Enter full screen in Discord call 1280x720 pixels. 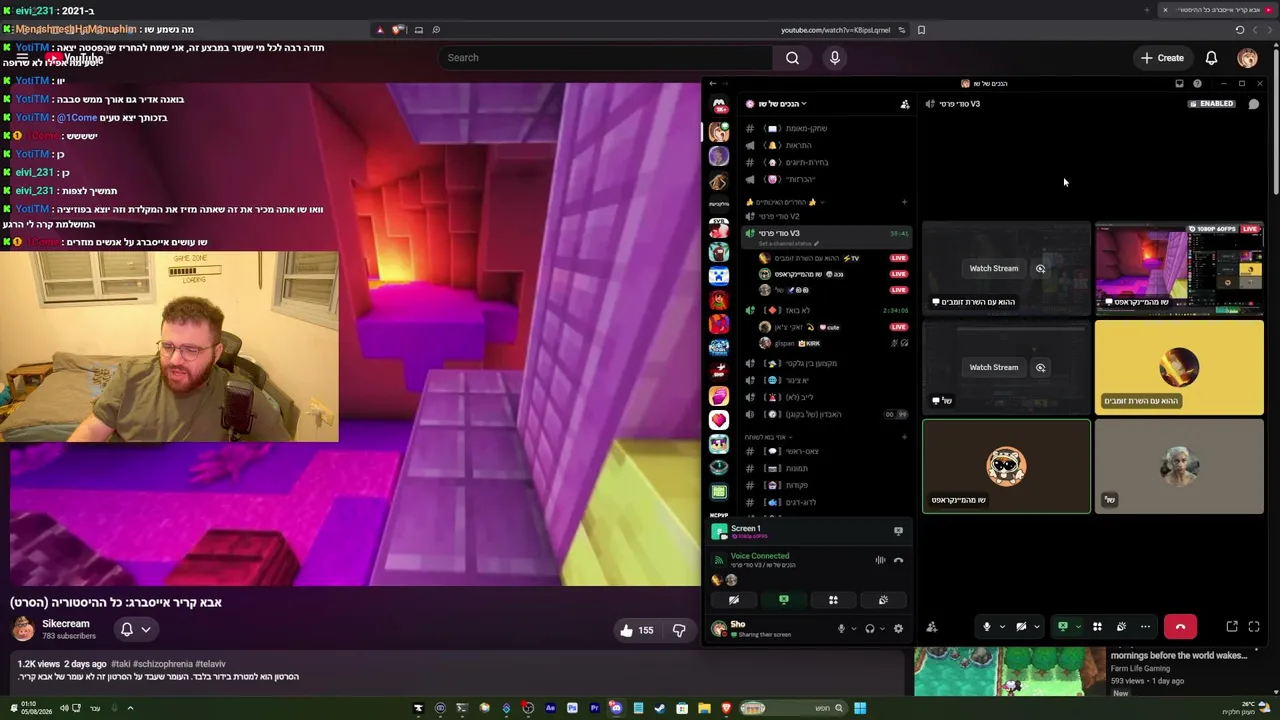[1254, 627]
